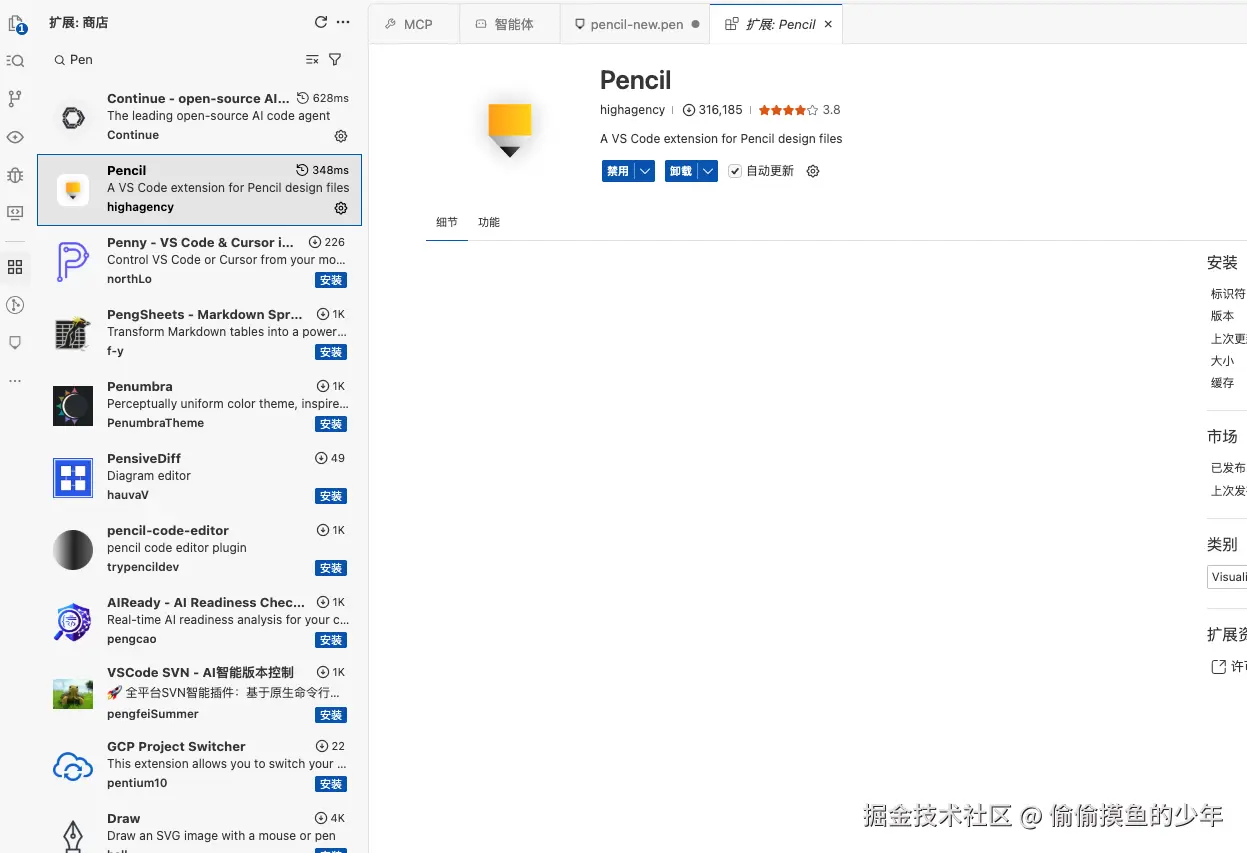
Task: Open the Source Control view
Action: click(x=15, y=98)
